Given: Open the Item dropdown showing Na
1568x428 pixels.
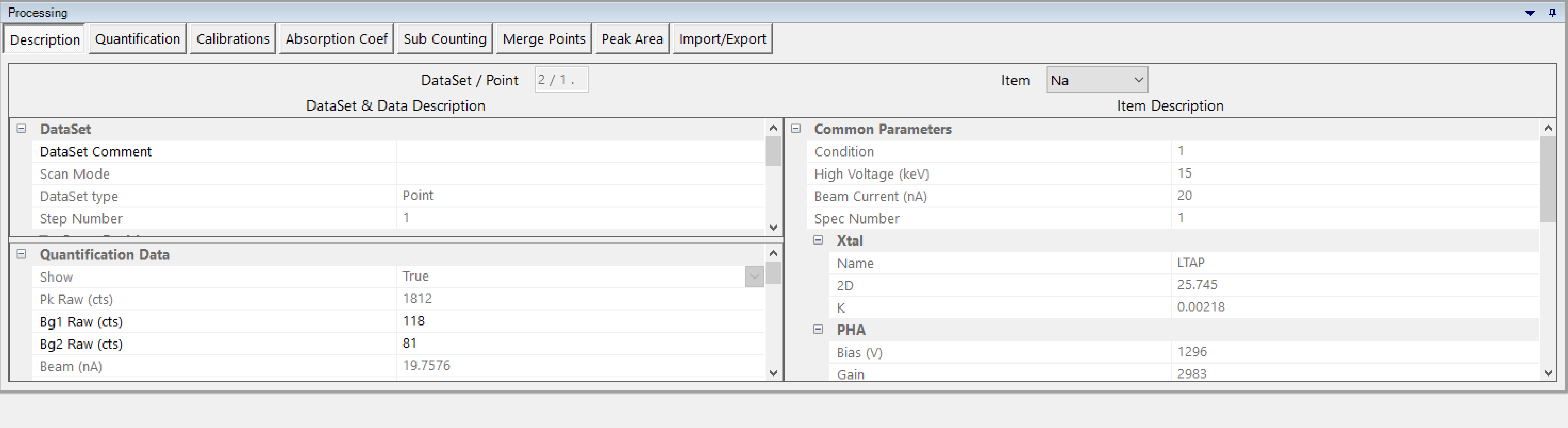Looking at the screenshot, I should click(x=1097, y=80).
